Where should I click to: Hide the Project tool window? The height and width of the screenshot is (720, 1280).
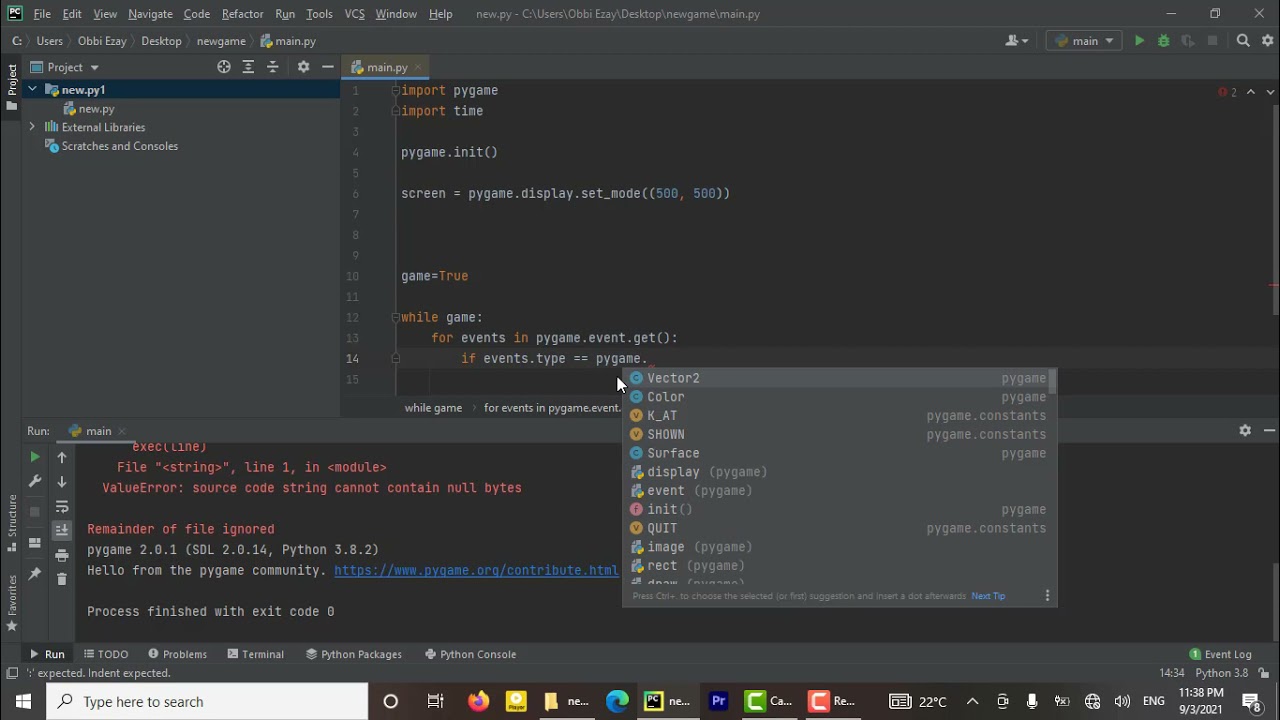[x=328, y=67]
